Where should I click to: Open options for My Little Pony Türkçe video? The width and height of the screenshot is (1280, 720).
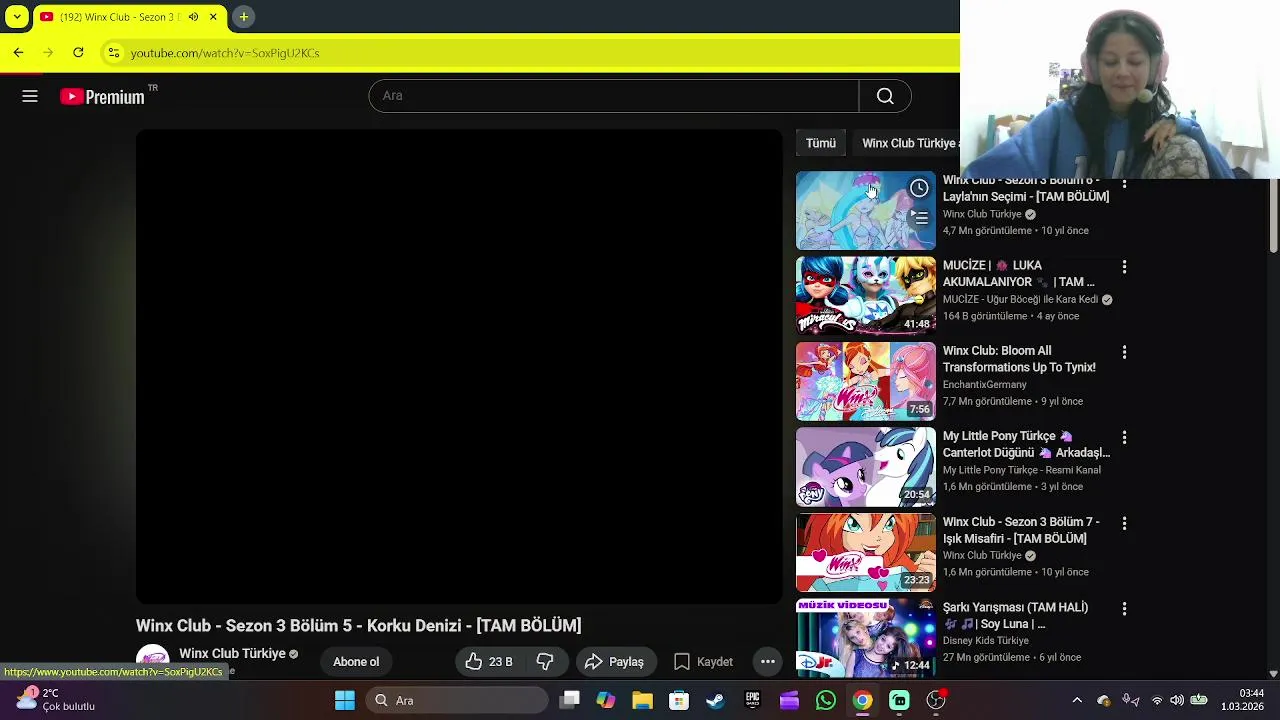pos(1124,438)
